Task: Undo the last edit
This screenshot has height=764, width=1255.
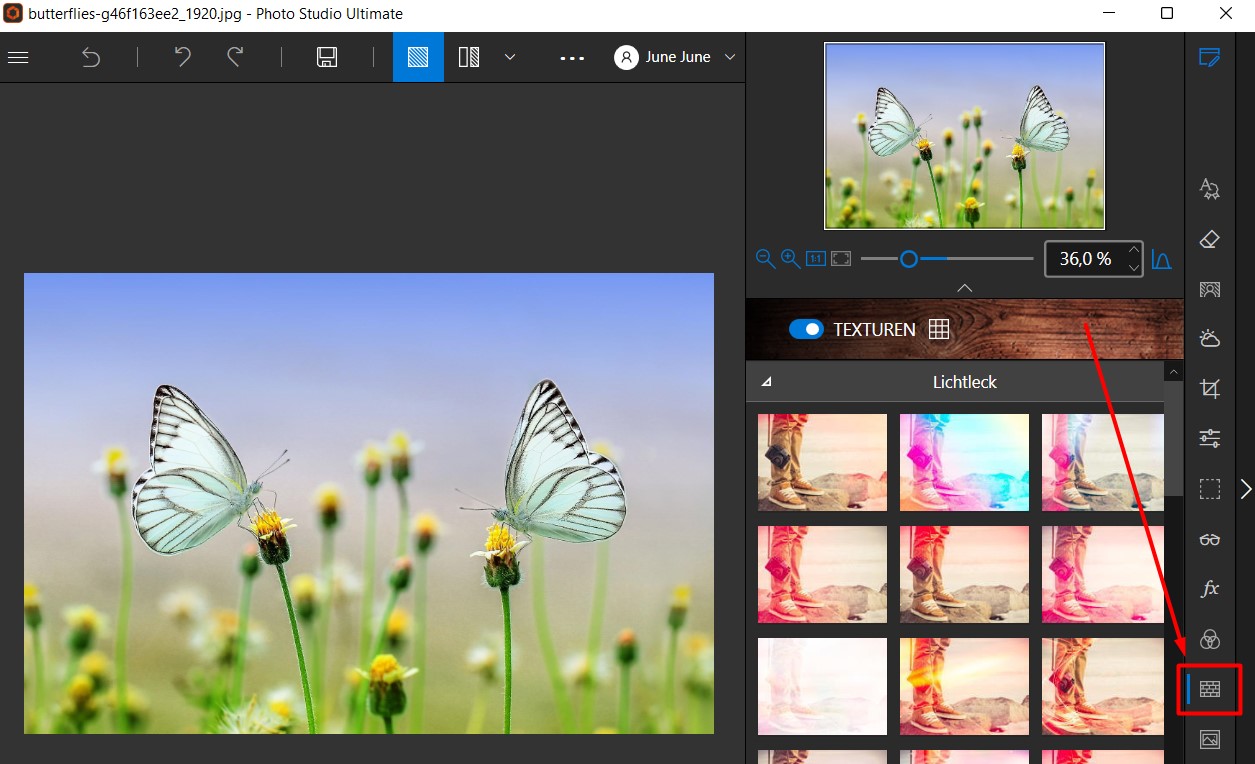Action: pos(183,57)
